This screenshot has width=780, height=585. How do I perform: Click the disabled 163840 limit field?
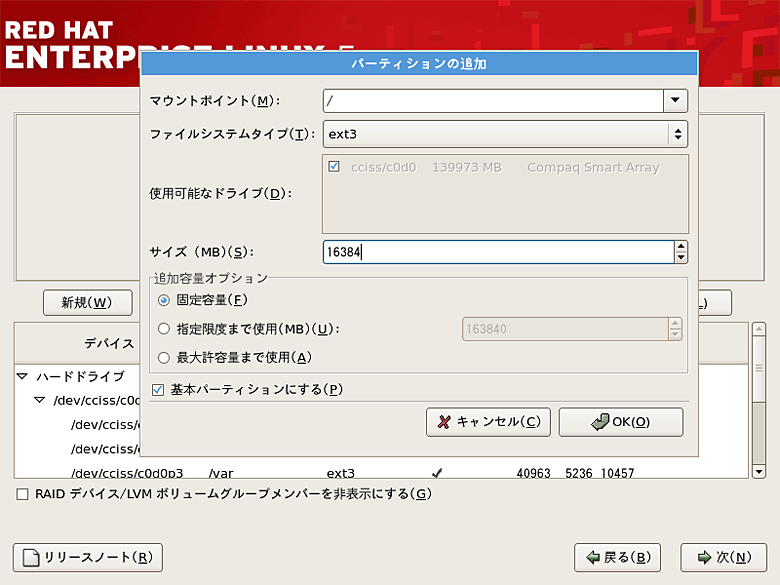click(x=566, y=329)
